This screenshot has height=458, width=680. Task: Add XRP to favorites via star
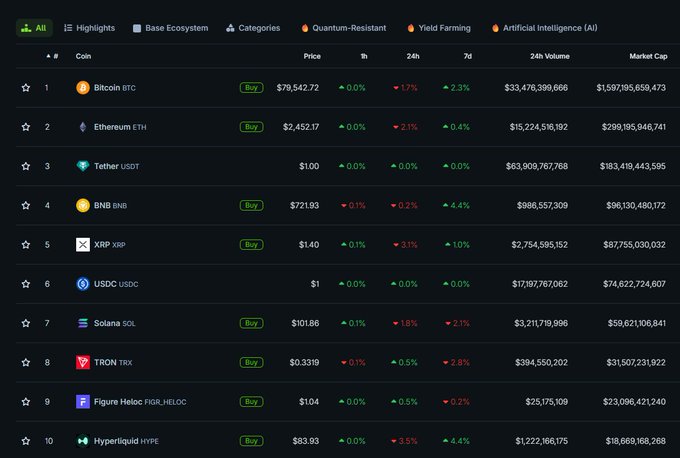[x=26, y=245]
